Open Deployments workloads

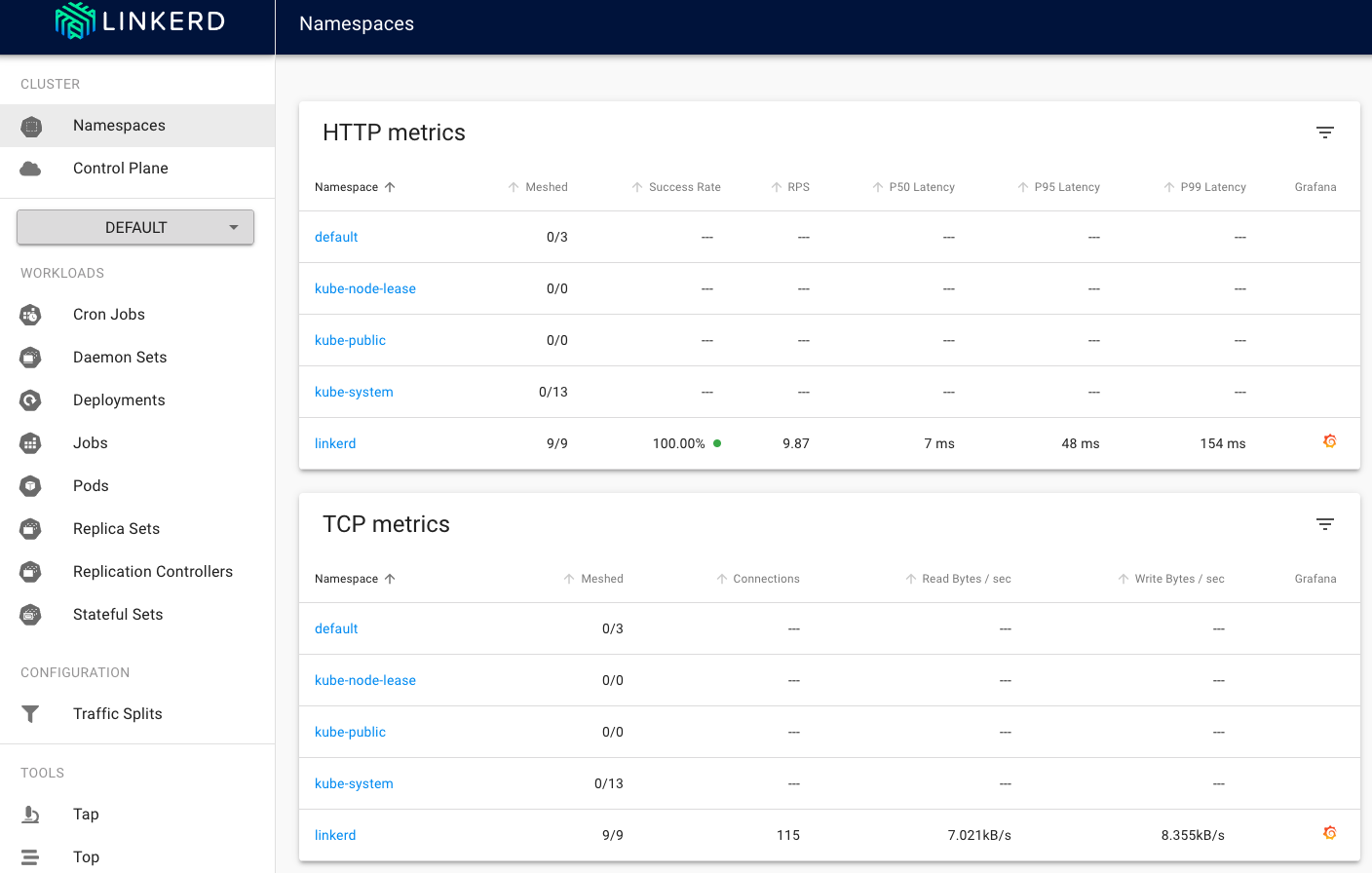(137, 400)
